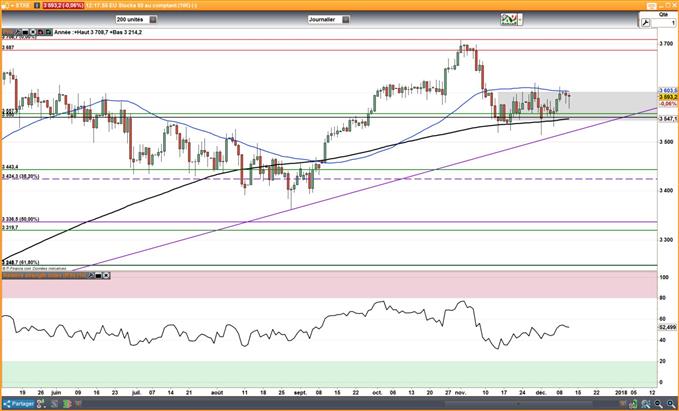Click the round target icon in price panel header
The width and height of the screenshot is (679, 411).
pyautogui.click(x=33, y=32)
